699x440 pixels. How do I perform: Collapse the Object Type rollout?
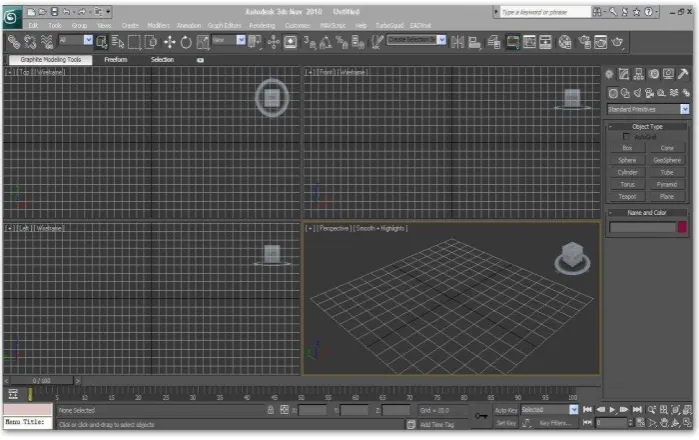click(647, 127)
